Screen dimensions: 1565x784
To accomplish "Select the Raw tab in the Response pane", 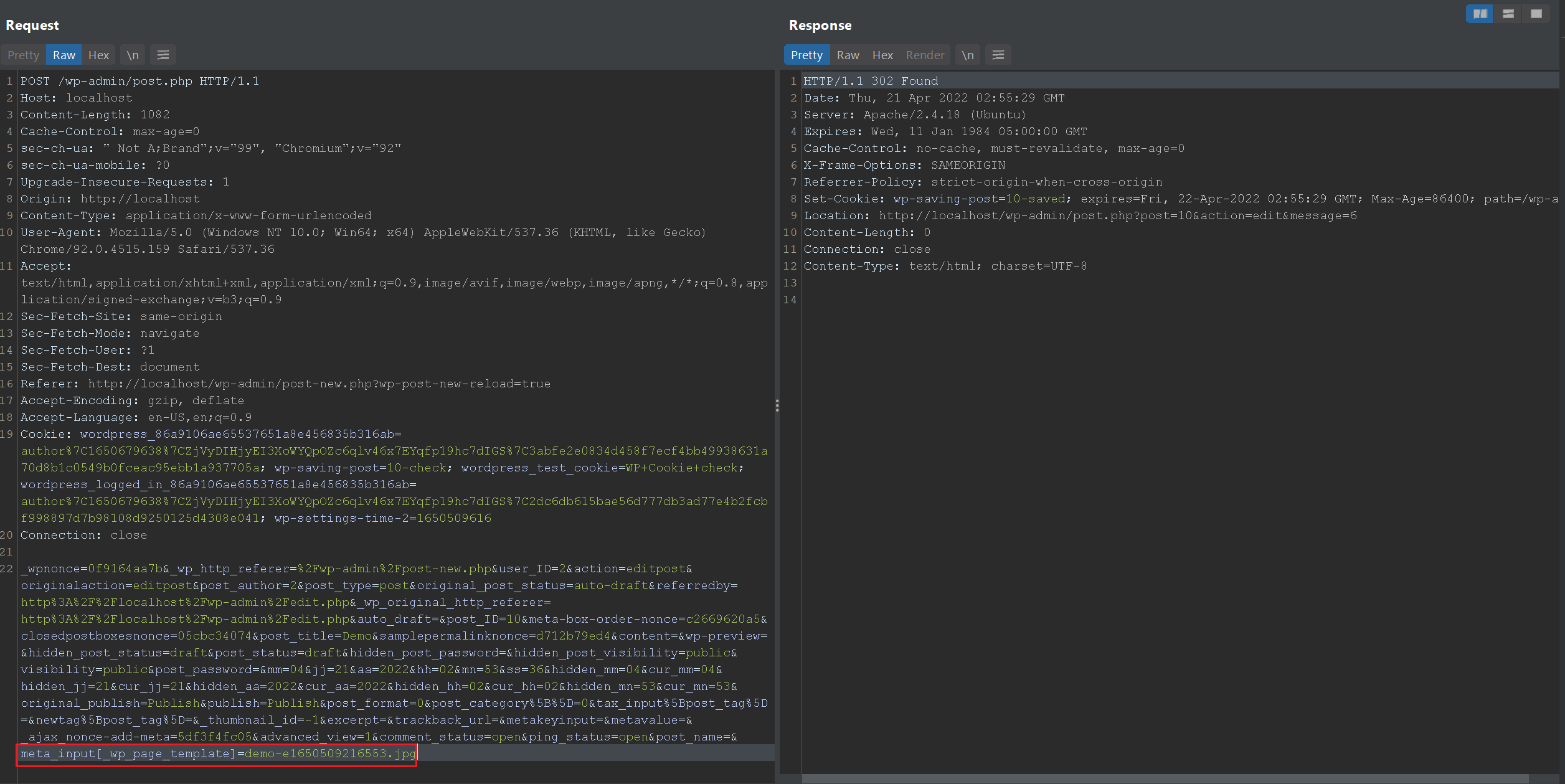I will click(x=848, y=55).
